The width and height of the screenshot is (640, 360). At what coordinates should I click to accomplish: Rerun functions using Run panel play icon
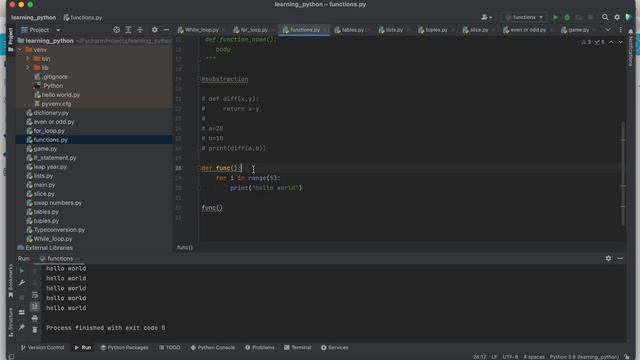[22, 271]
